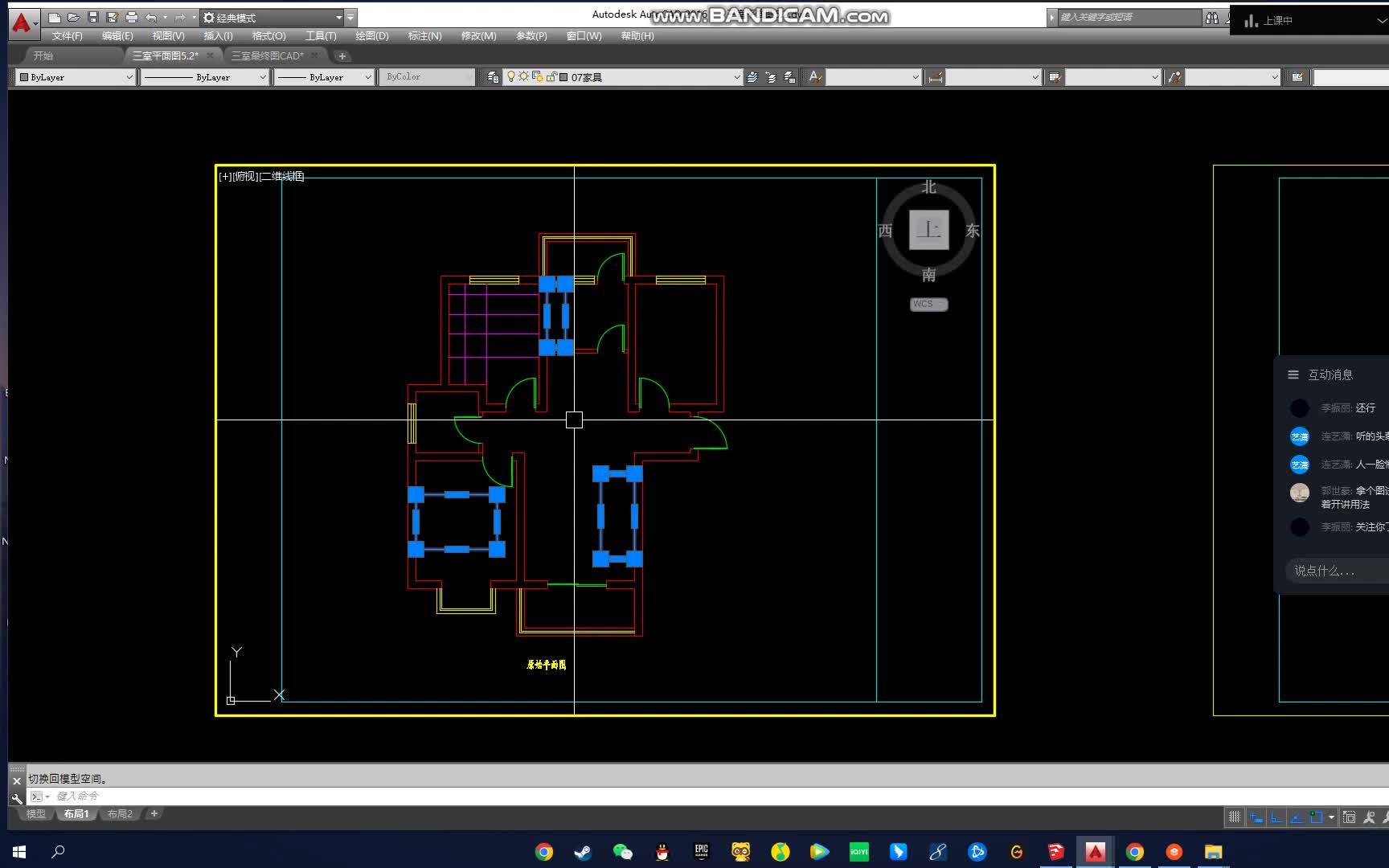Toggle the layer lock padlock icon
1389x868 pixels.
coord(551,77)
